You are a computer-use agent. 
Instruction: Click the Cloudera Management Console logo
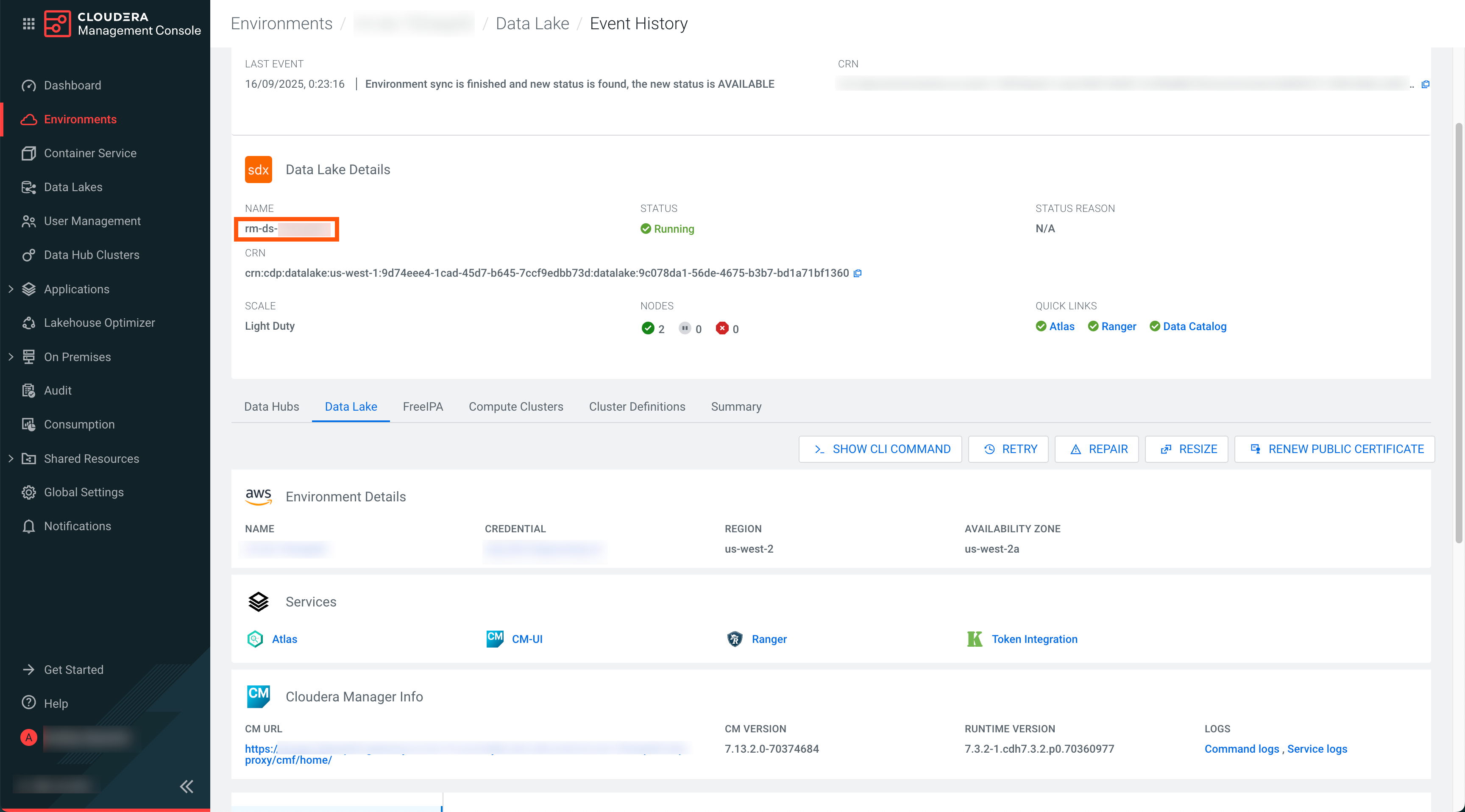pos(58,23)
